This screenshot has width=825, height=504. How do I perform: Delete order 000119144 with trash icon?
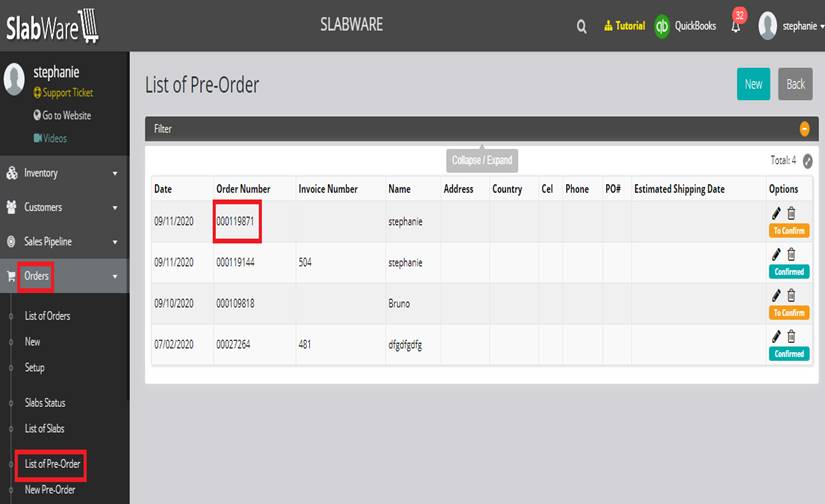click(x=791, y=254)
